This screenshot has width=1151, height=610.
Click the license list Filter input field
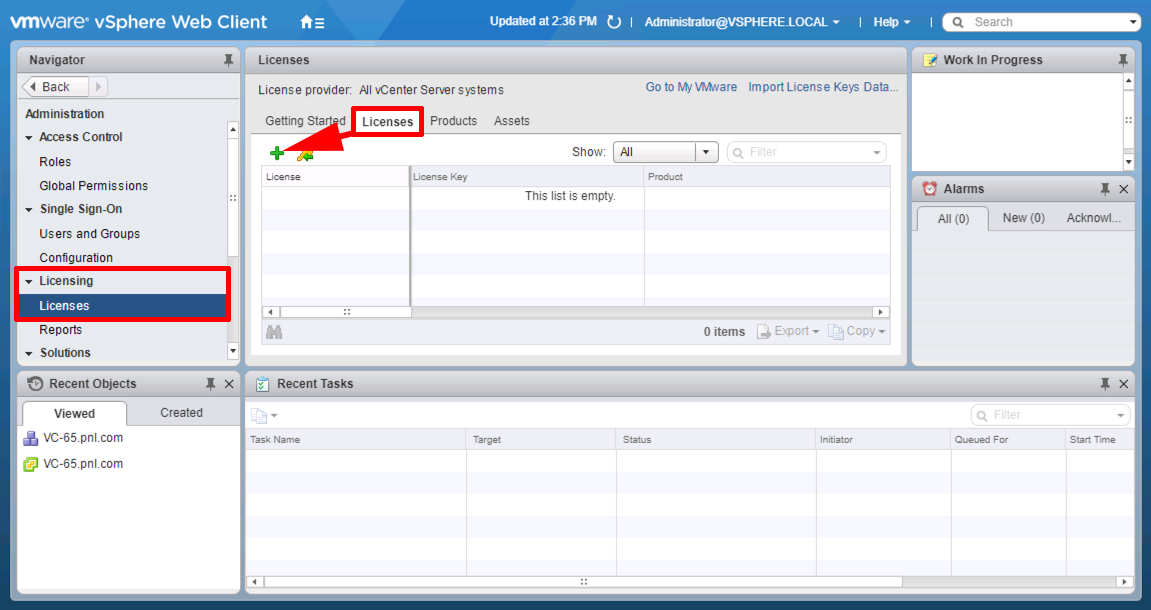(807, 152)
